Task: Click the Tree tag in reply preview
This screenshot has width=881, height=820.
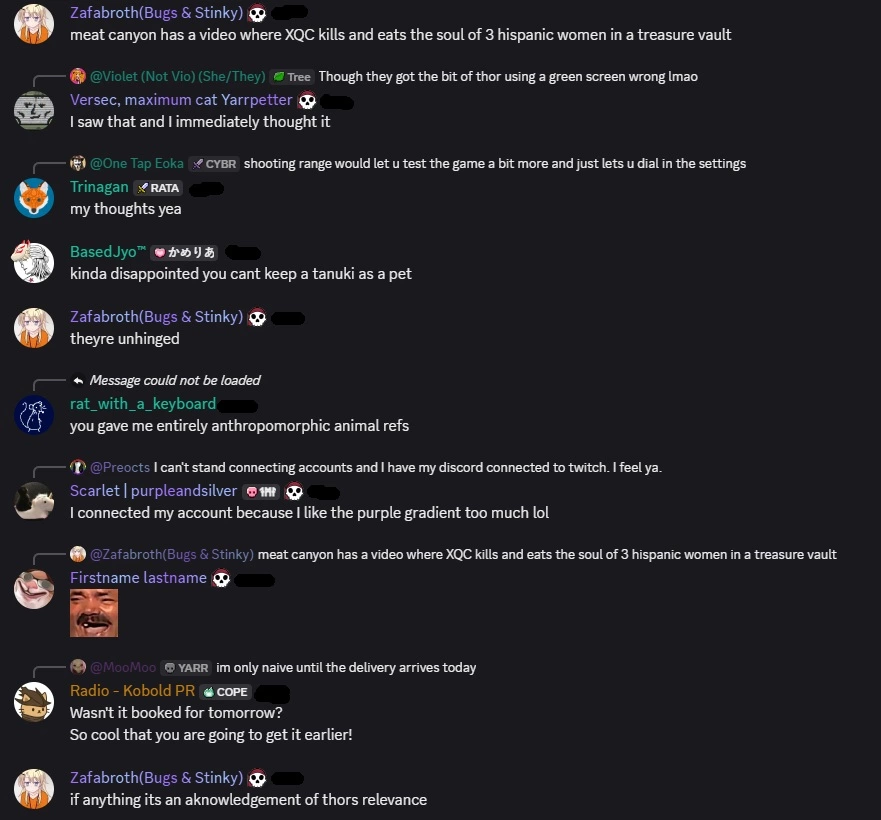Action: point(292,77)
